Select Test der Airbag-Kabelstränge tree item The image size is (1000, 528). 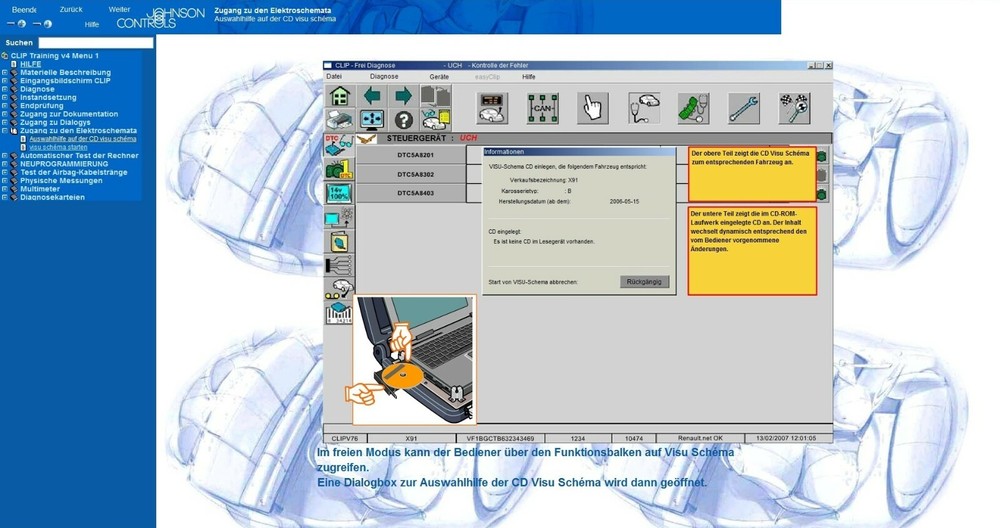tap(73, 172)
